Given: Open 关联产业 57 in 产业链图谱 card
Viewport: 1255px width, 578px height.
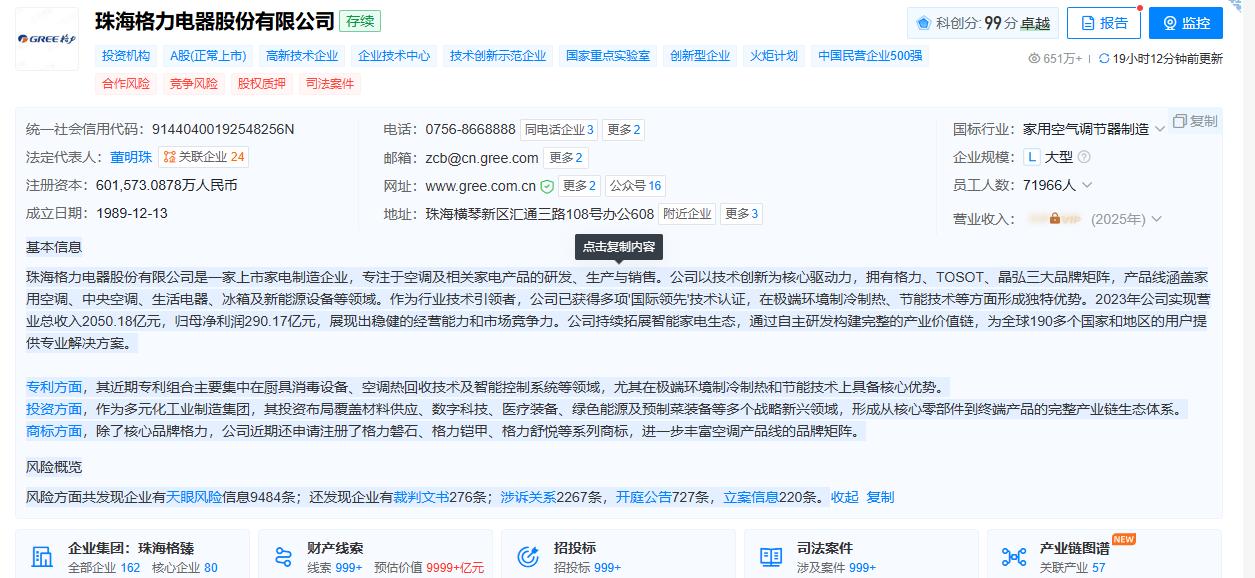Looking at the screenshot, I should pyautogui.click(x=1073, y=568).
